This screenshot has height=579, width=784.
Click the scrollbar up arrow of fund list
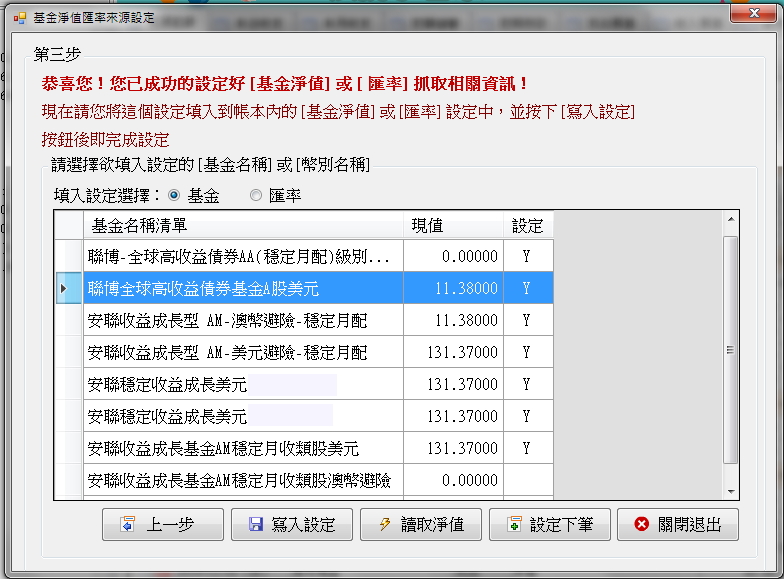click(x=730, y=220)
